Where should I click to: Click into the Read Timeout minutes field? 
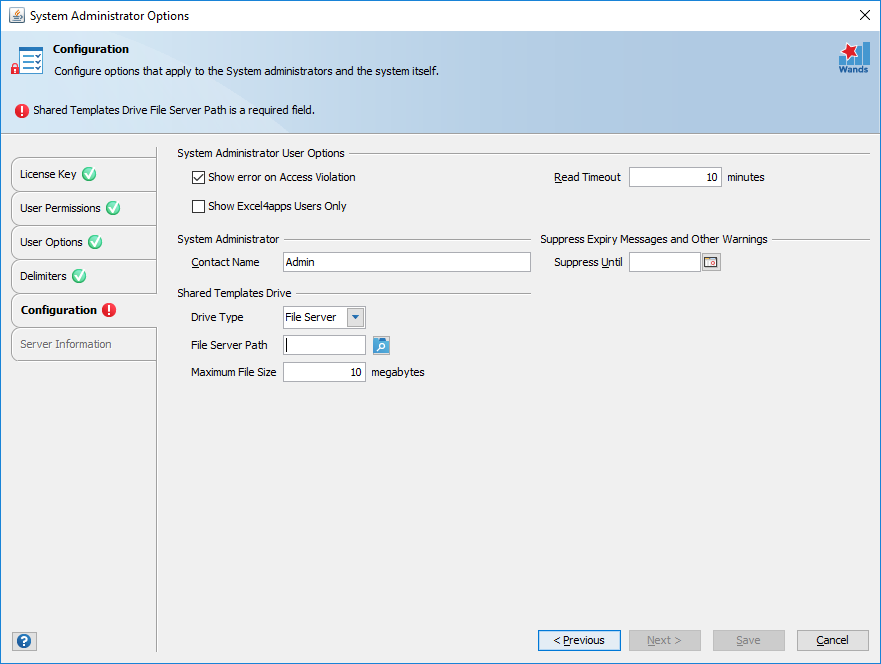coord(675,177)
